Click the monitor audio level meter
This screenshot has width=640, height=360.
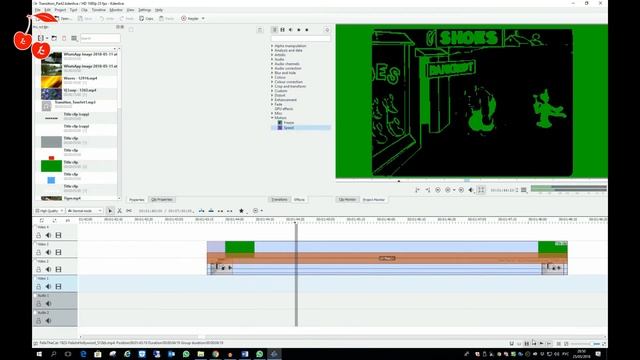point(569,188)
